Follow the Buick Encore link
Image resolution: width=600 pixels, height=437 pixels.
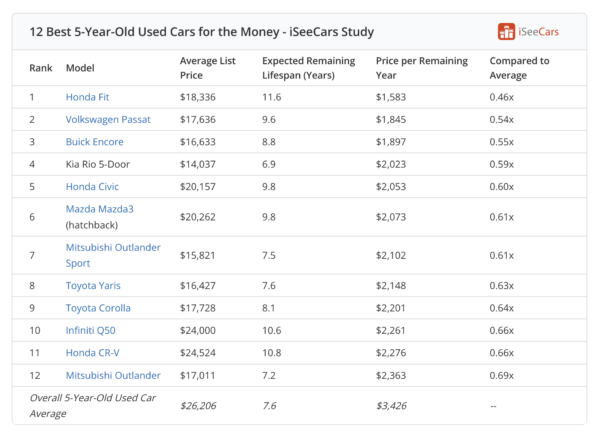95,142
